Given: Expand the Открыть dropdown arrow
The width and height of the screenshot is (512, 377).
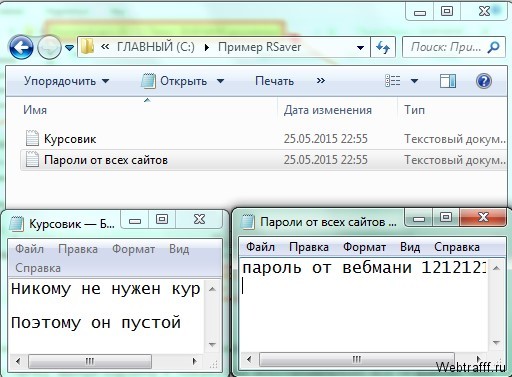Looking at the screenshot, I should pyautogui.click(x=220, y=81).
